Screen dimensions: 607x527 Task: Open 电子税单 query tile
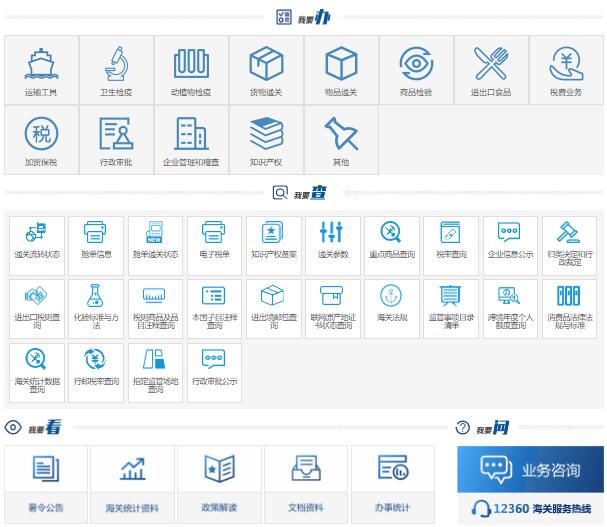coord(214,241)
